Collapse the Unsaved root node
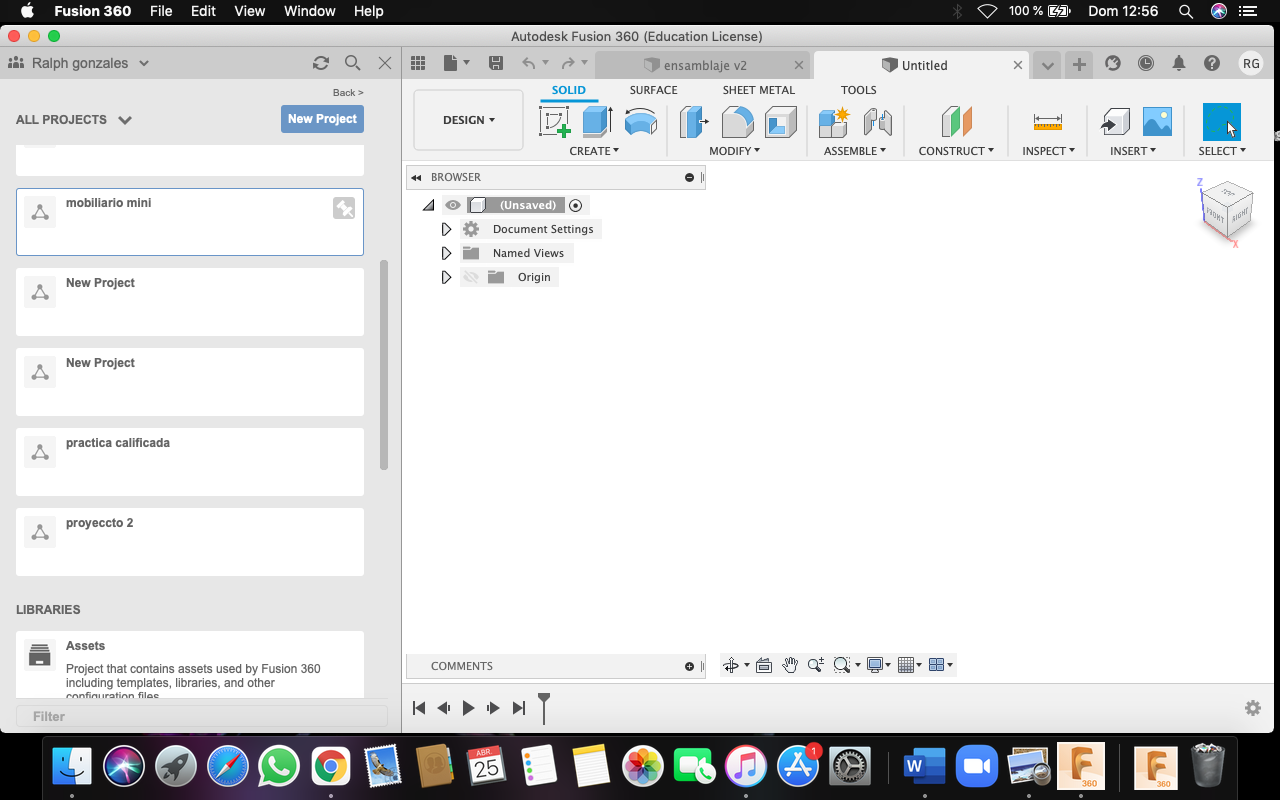 coord(429,205)
